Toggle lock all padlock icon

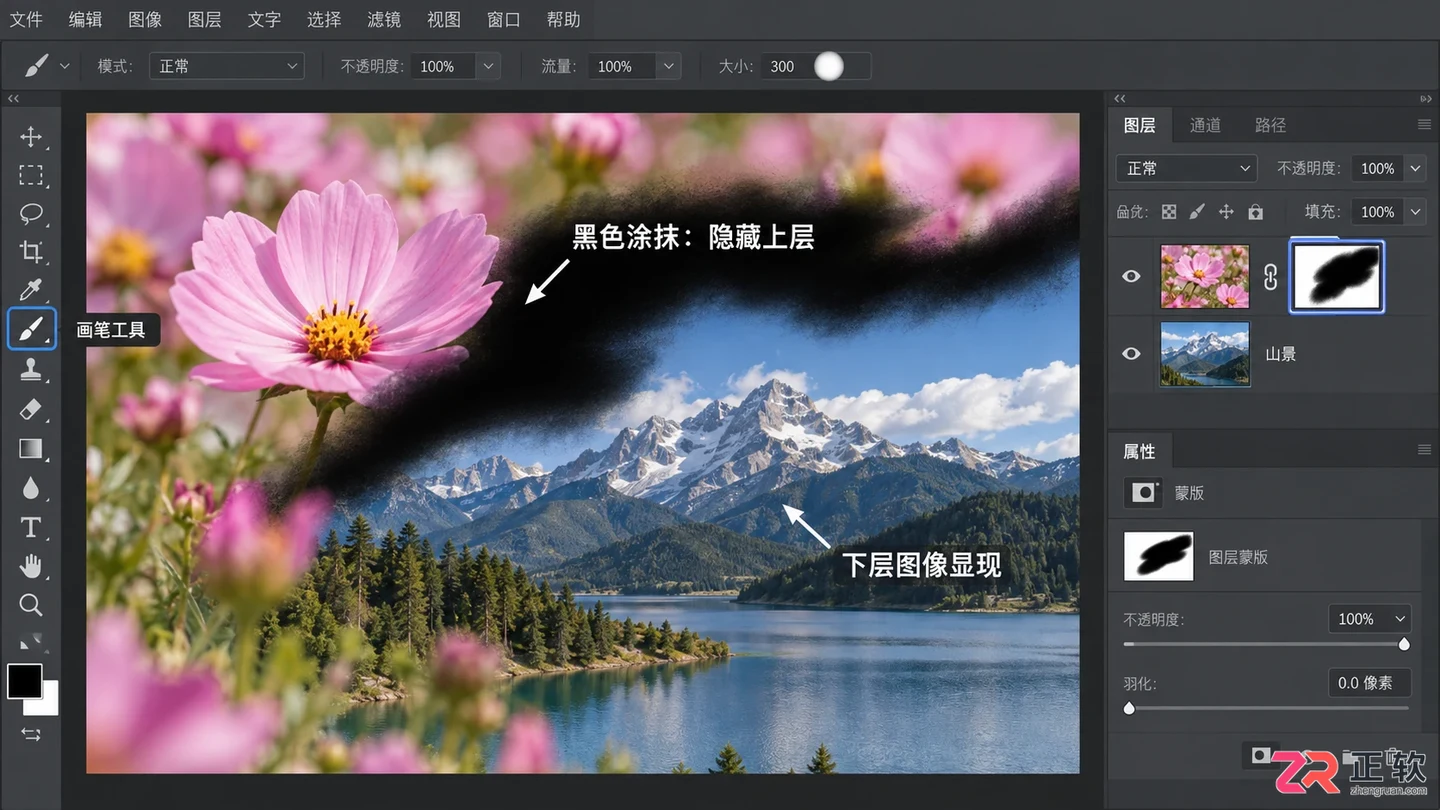1255,212
